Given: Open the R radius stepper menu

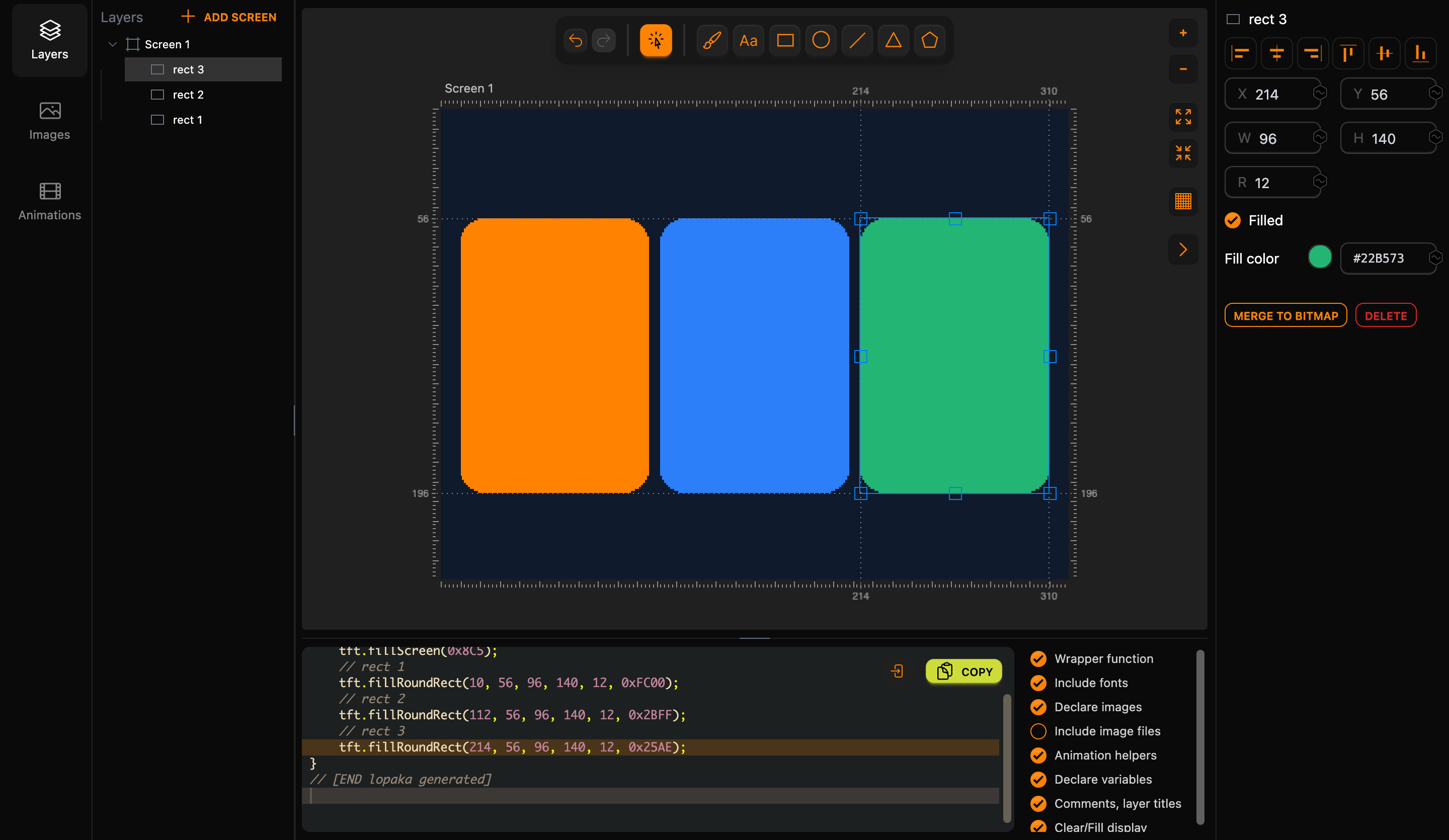Looking at the screenshot, I should click(x=1320, y=181).
